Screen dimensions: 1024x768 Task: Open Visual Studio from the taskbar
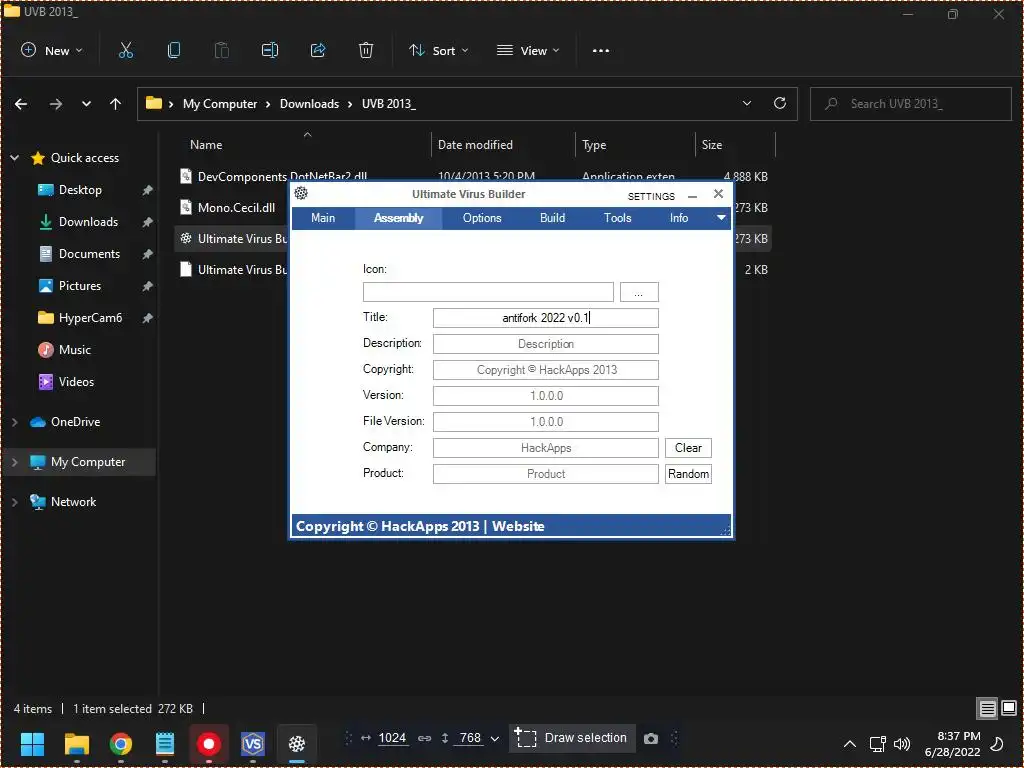pyautogui.click(x=253, y=743)
